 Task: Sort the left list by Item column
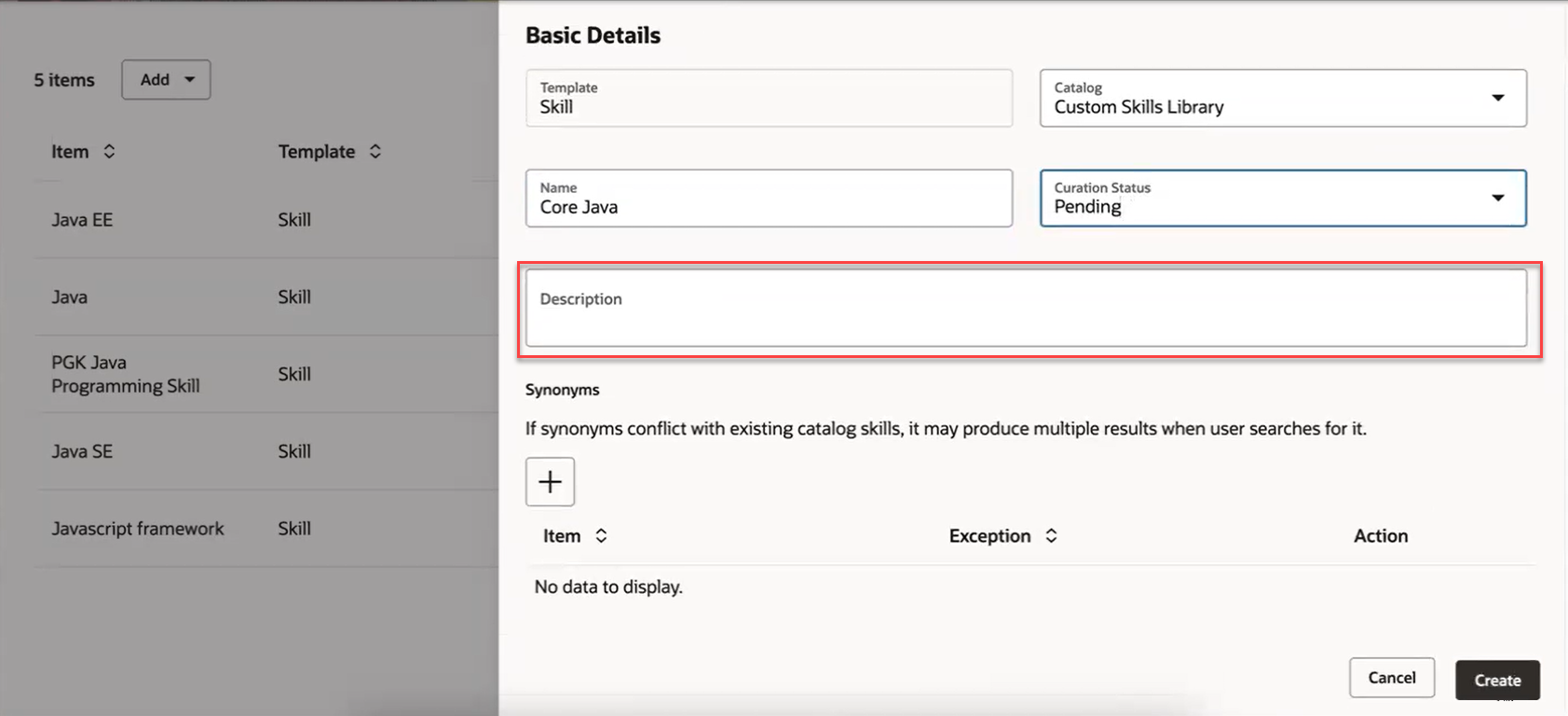pos(109,151)
